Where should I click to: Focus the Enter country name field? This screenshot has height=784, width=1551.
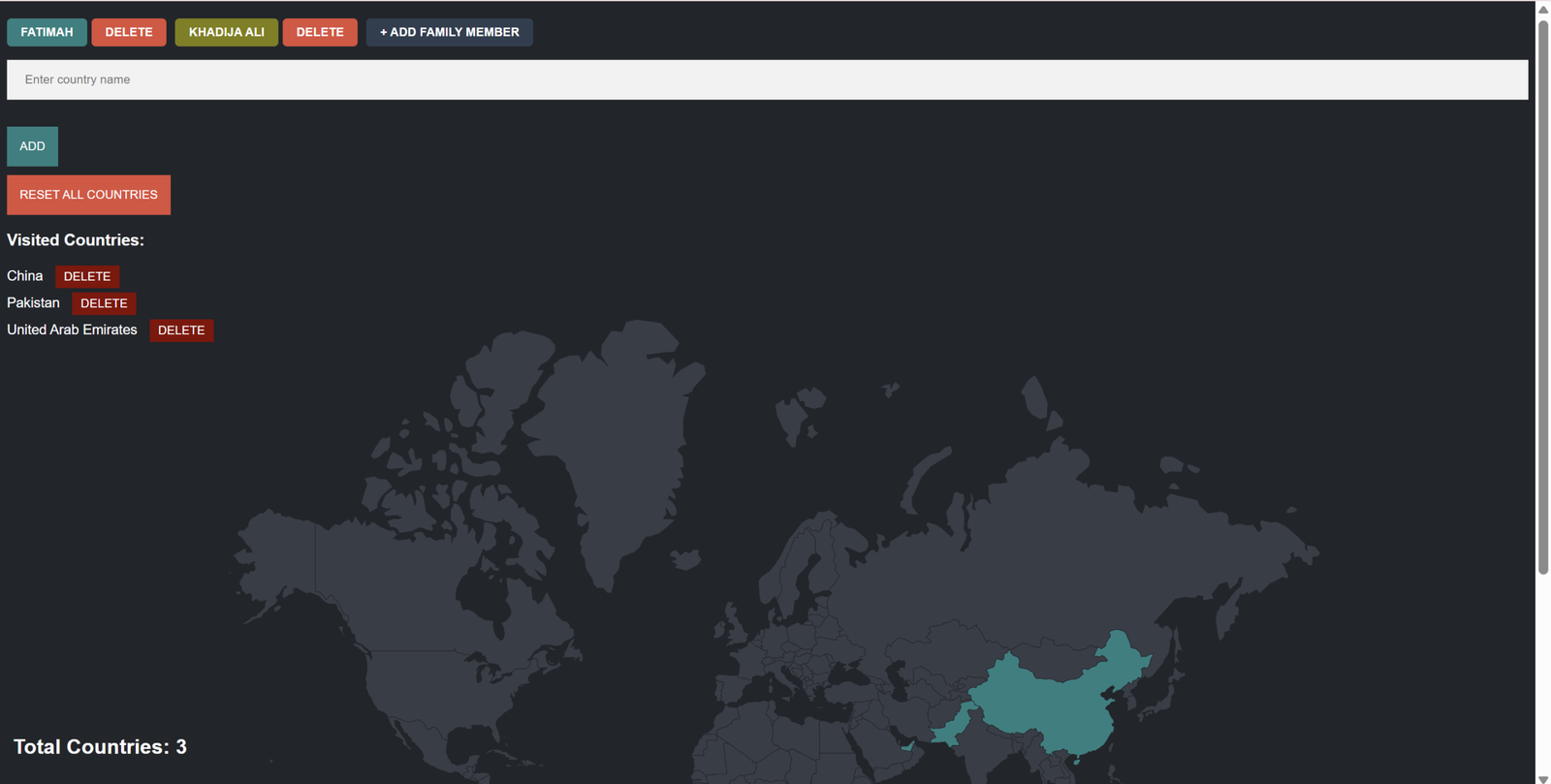[x=767, y=79]
